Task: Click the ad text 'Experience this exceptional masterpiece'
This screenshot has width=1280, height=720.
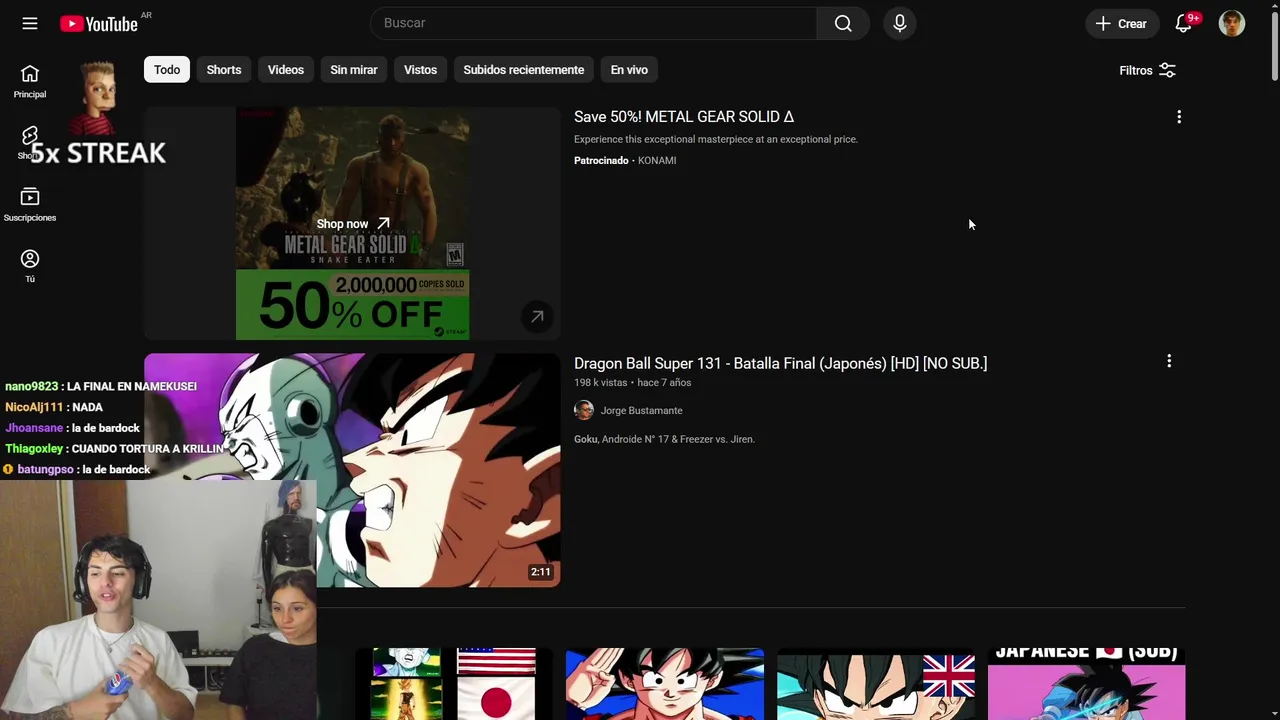Action: [x=716, y=139]
